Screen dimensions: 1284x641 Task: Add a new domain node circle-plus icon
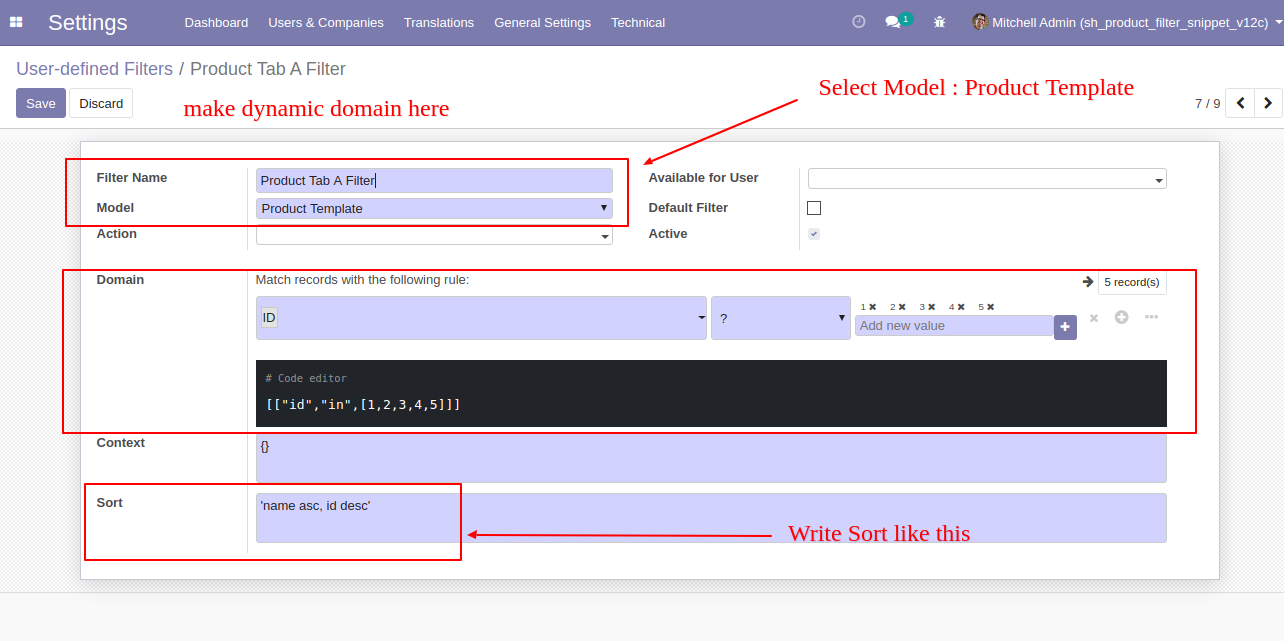tap(1122, 317)
